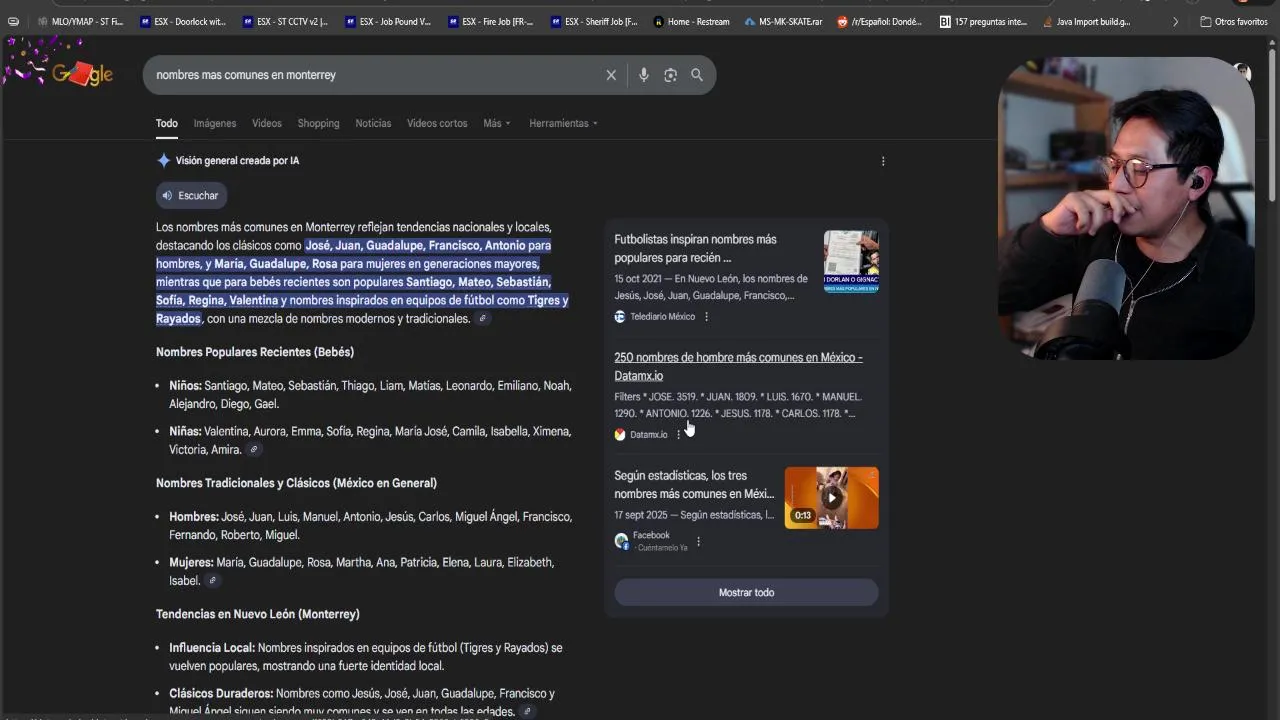The height and width of the screenshot is (720, 1280).
Task: Open the ESX - ST CCTV v2 bookmark
Action: pos(285,21)
